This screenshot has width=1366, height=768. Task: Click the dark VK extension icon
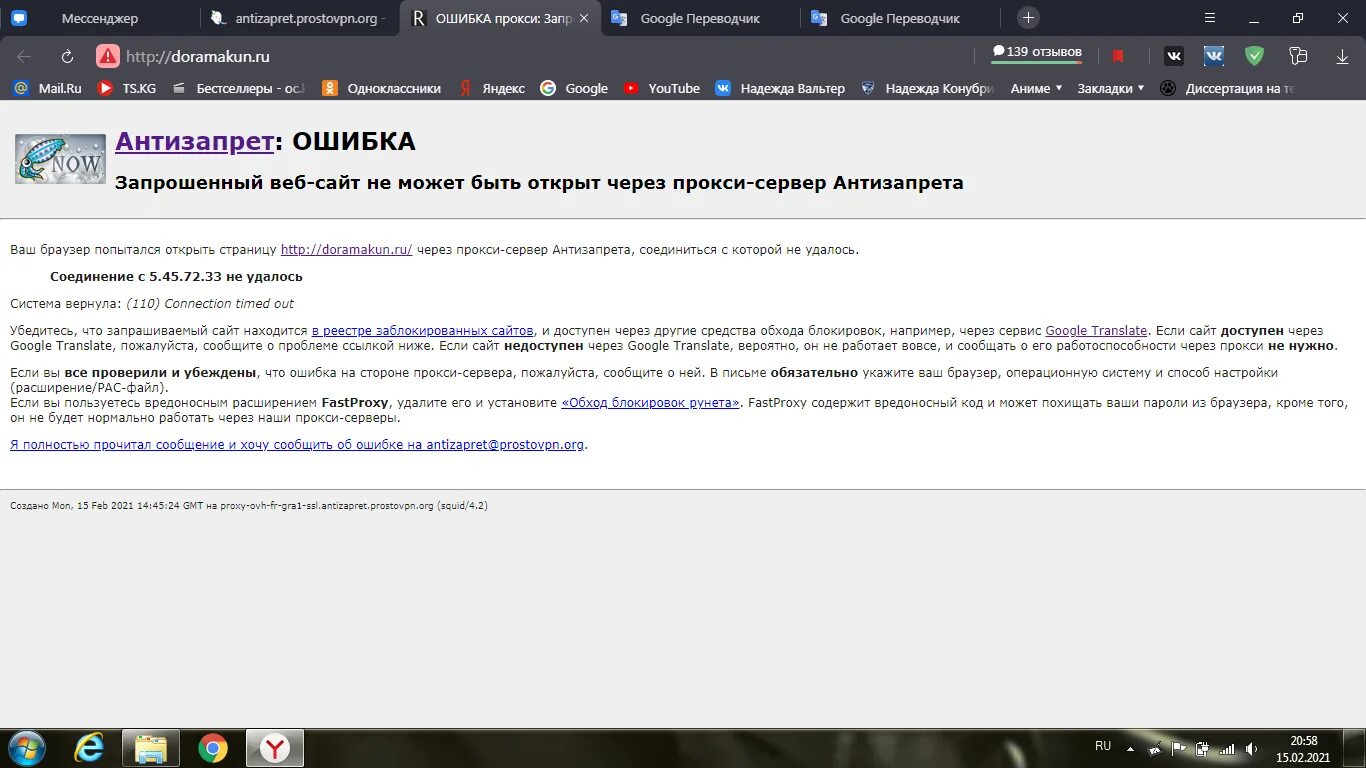point(1173,56)
